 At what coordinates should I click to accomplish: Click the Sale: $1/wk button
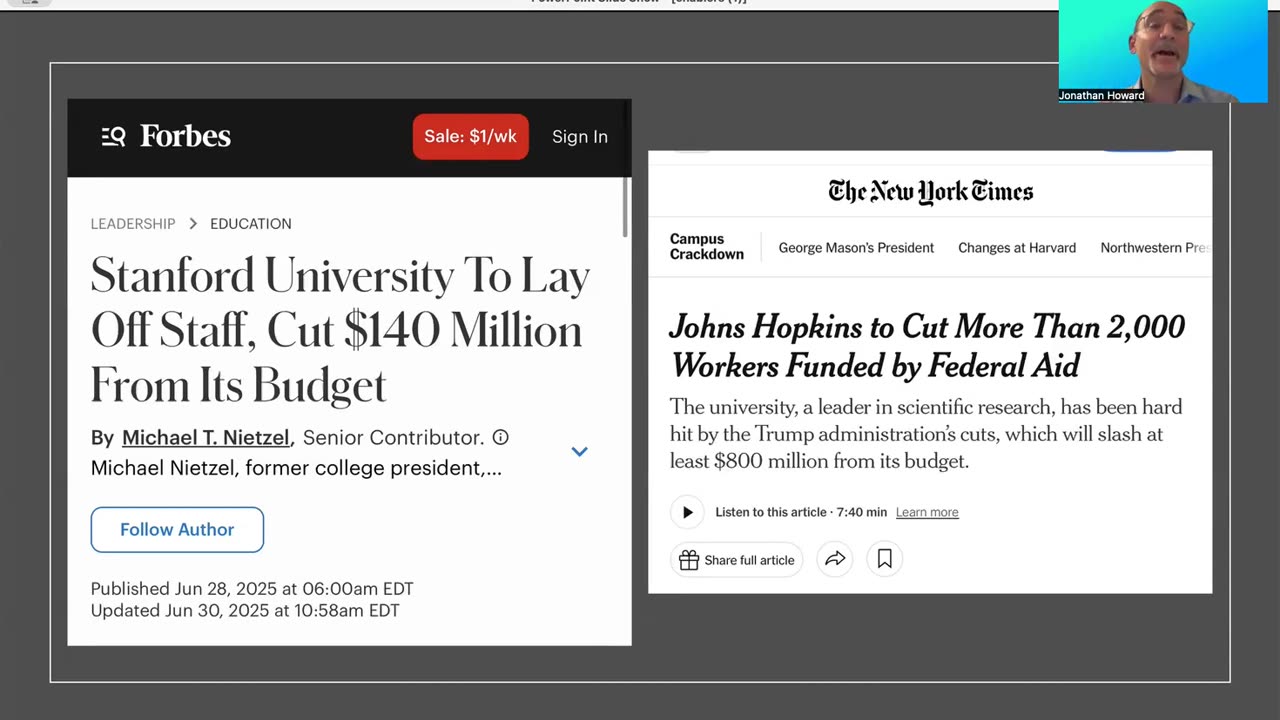click(x=470, y=137)
